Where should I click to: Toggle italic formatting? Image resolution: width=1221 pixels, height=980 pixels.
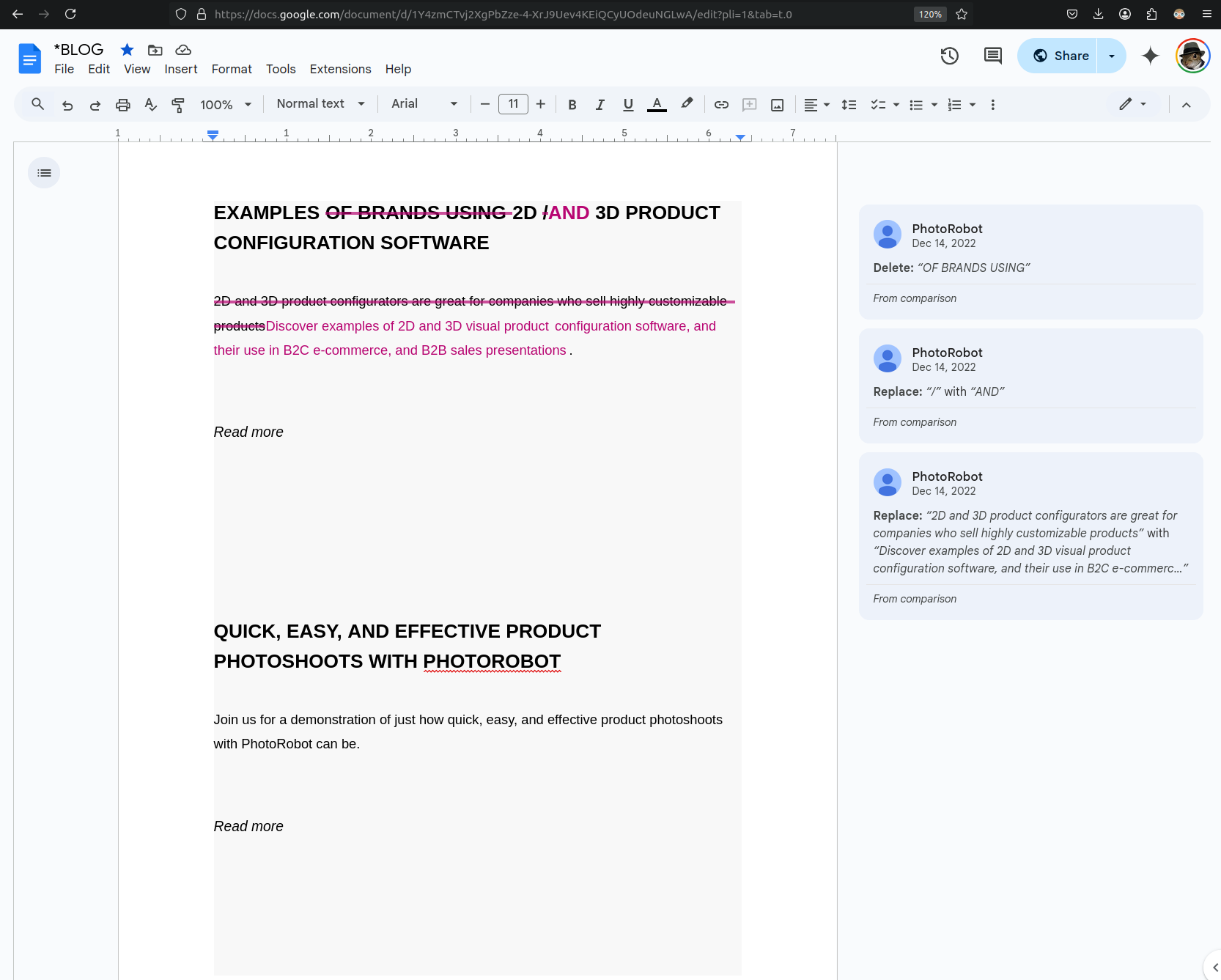coord(600,105)
